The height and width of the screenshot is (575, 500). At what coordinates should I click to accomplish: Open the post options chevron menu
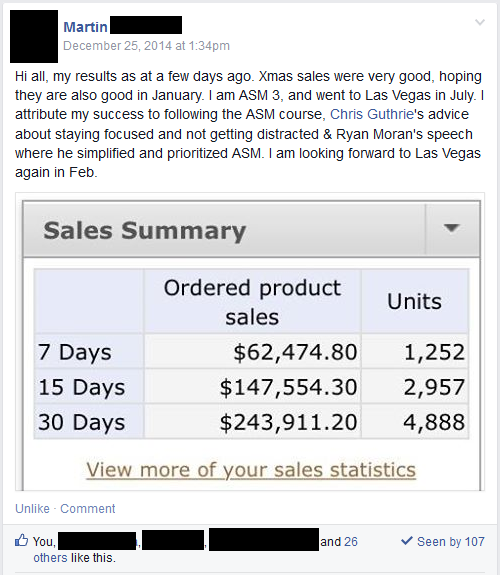[480, 23]
